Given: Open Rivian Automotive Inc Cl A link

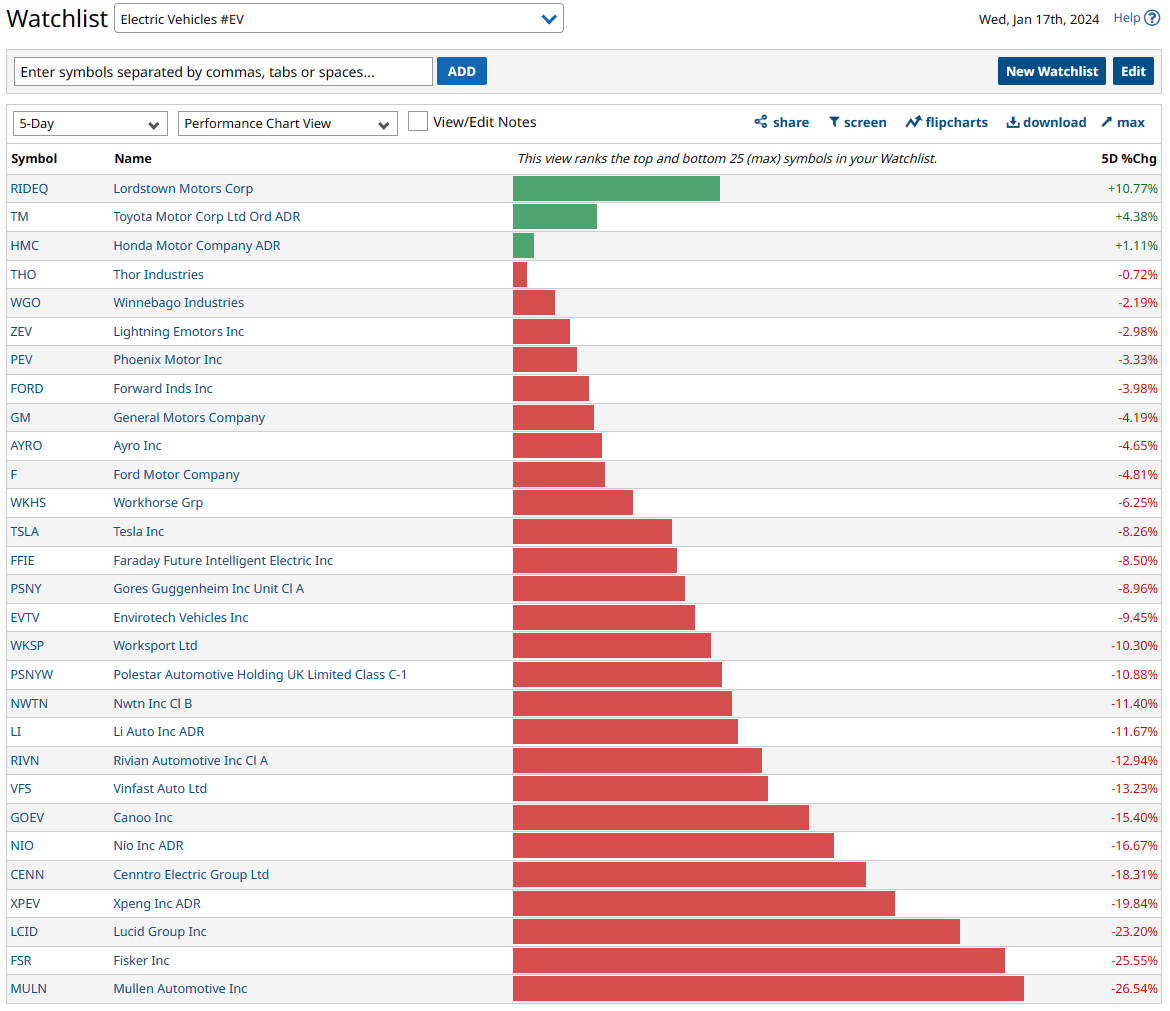Looking at the screenshot, I should click(x=190, y=760).
